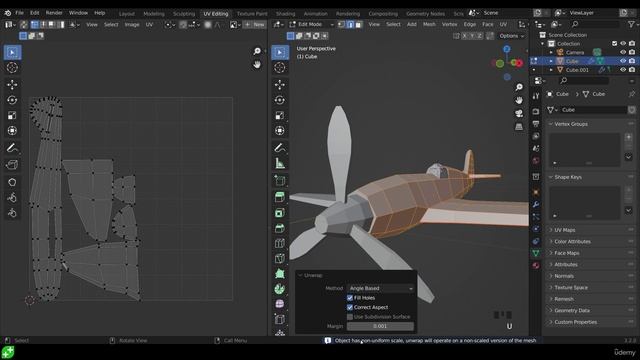Select the Inset Faces tool

point(280,213)
